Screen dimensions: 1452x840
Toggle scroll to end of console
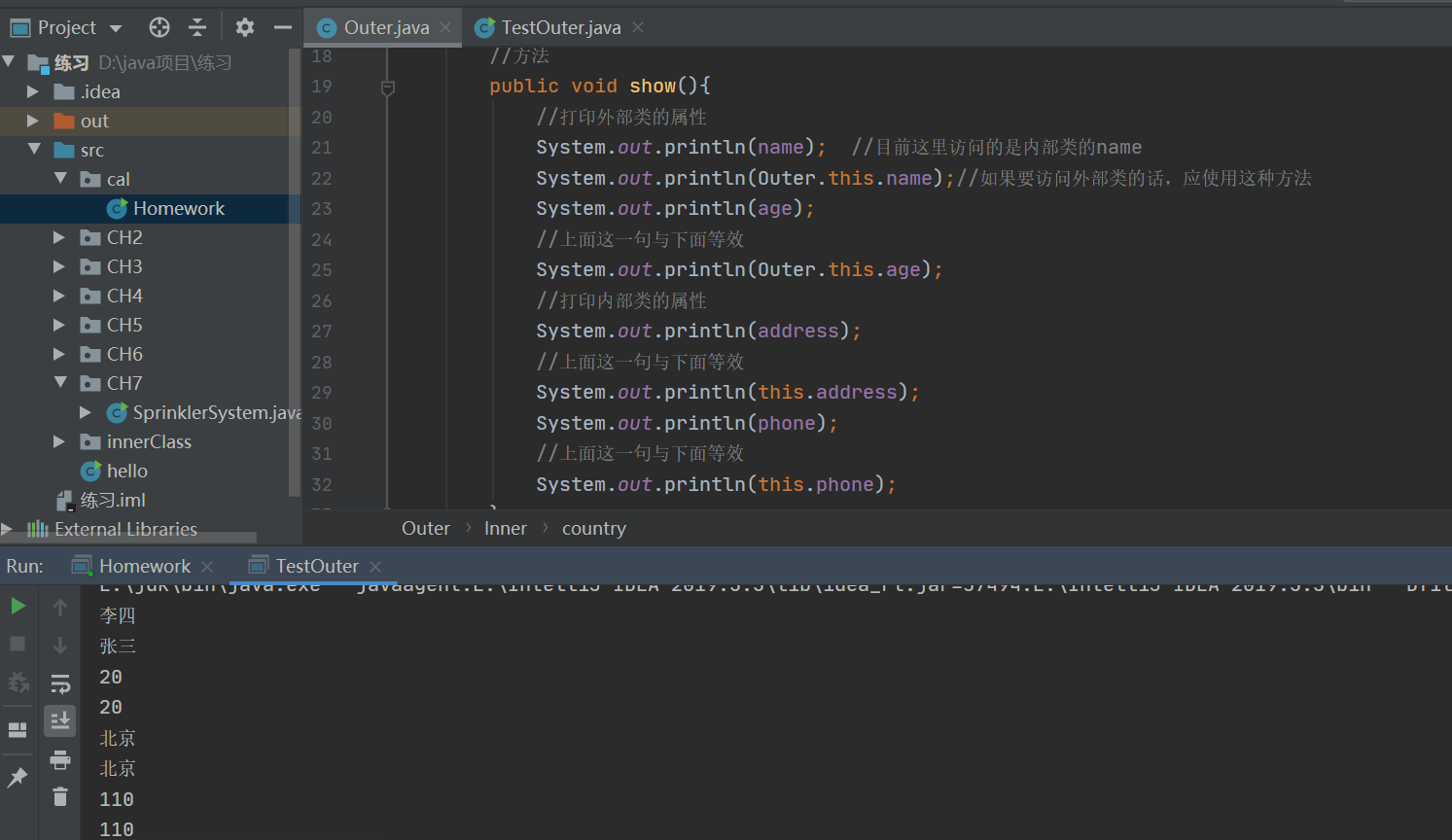60,720
